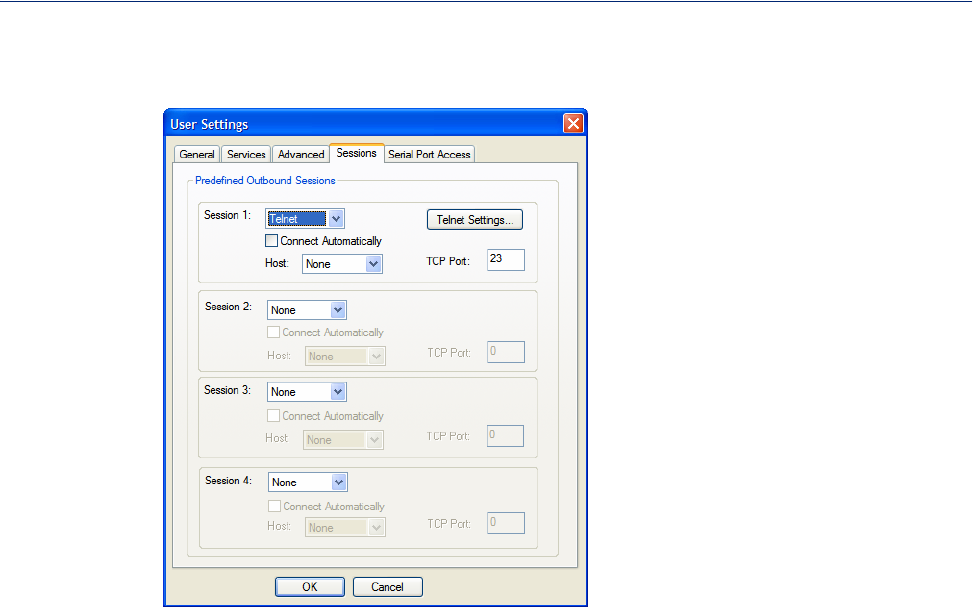Click the Cancel button
973x607 pixels.
tap(388, 587)
